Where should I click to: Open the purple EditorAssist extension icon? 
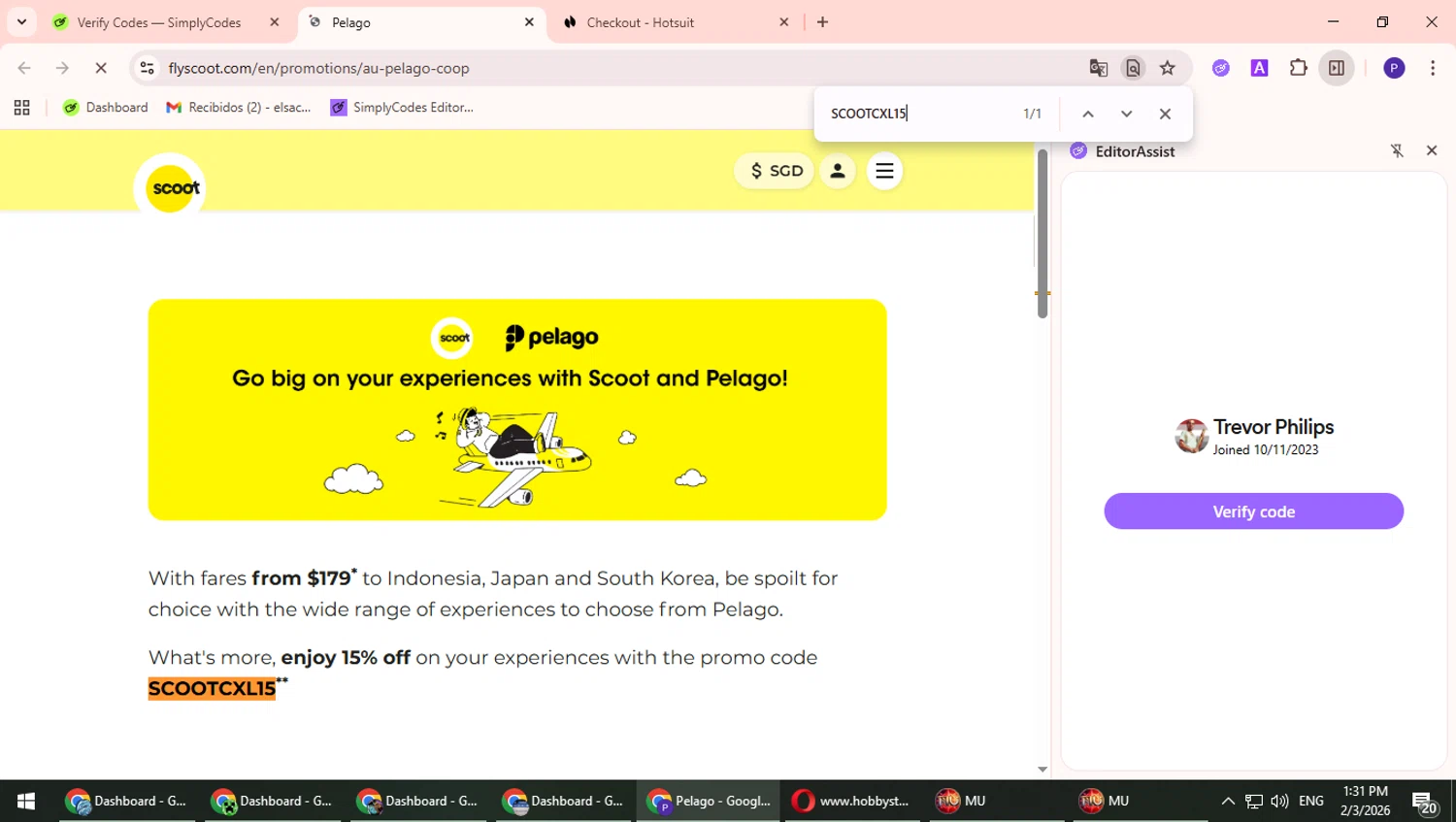click(x=1221, y=68)
